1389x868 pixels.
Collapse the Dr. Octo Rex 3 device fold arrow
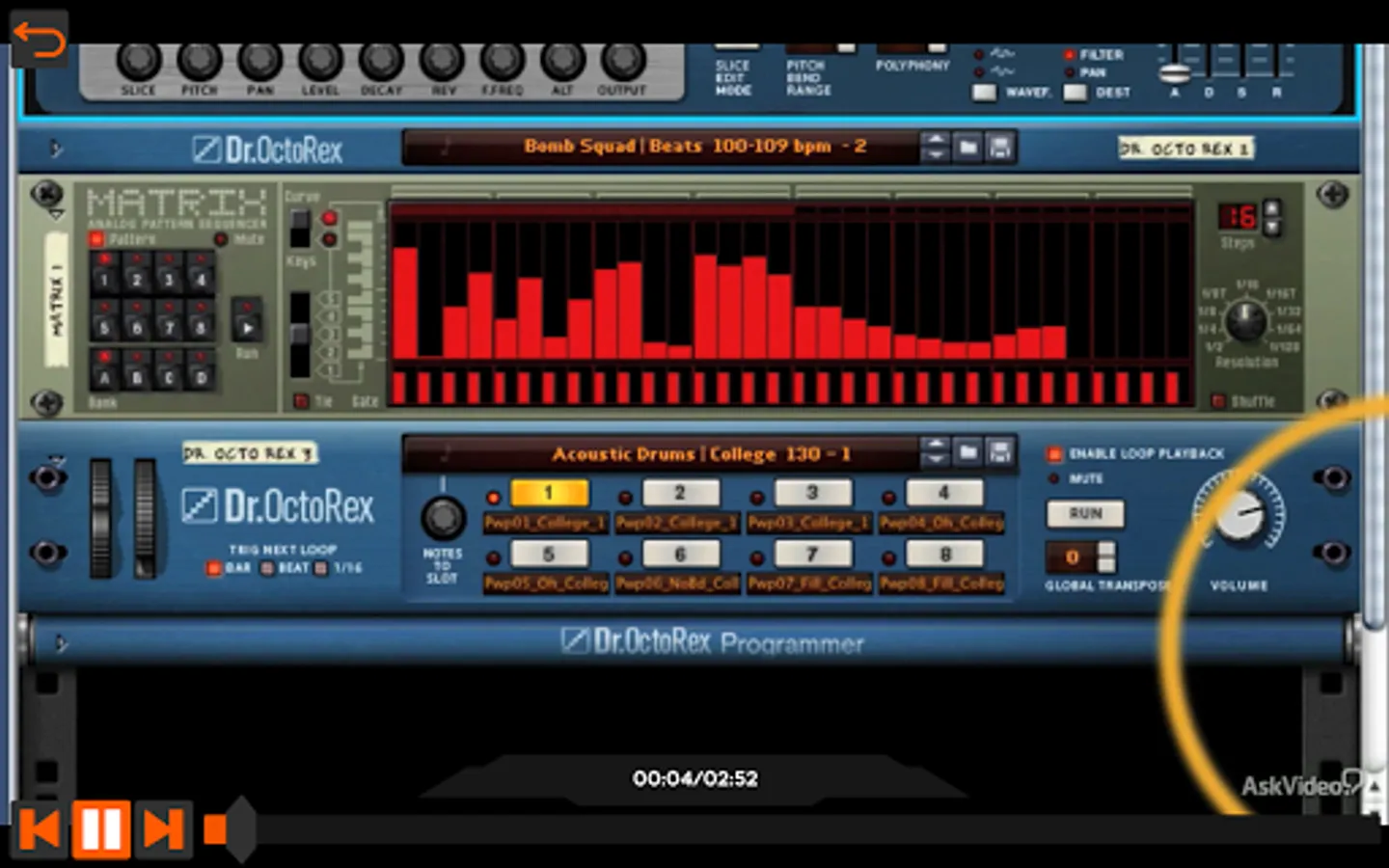coord(57,460)
